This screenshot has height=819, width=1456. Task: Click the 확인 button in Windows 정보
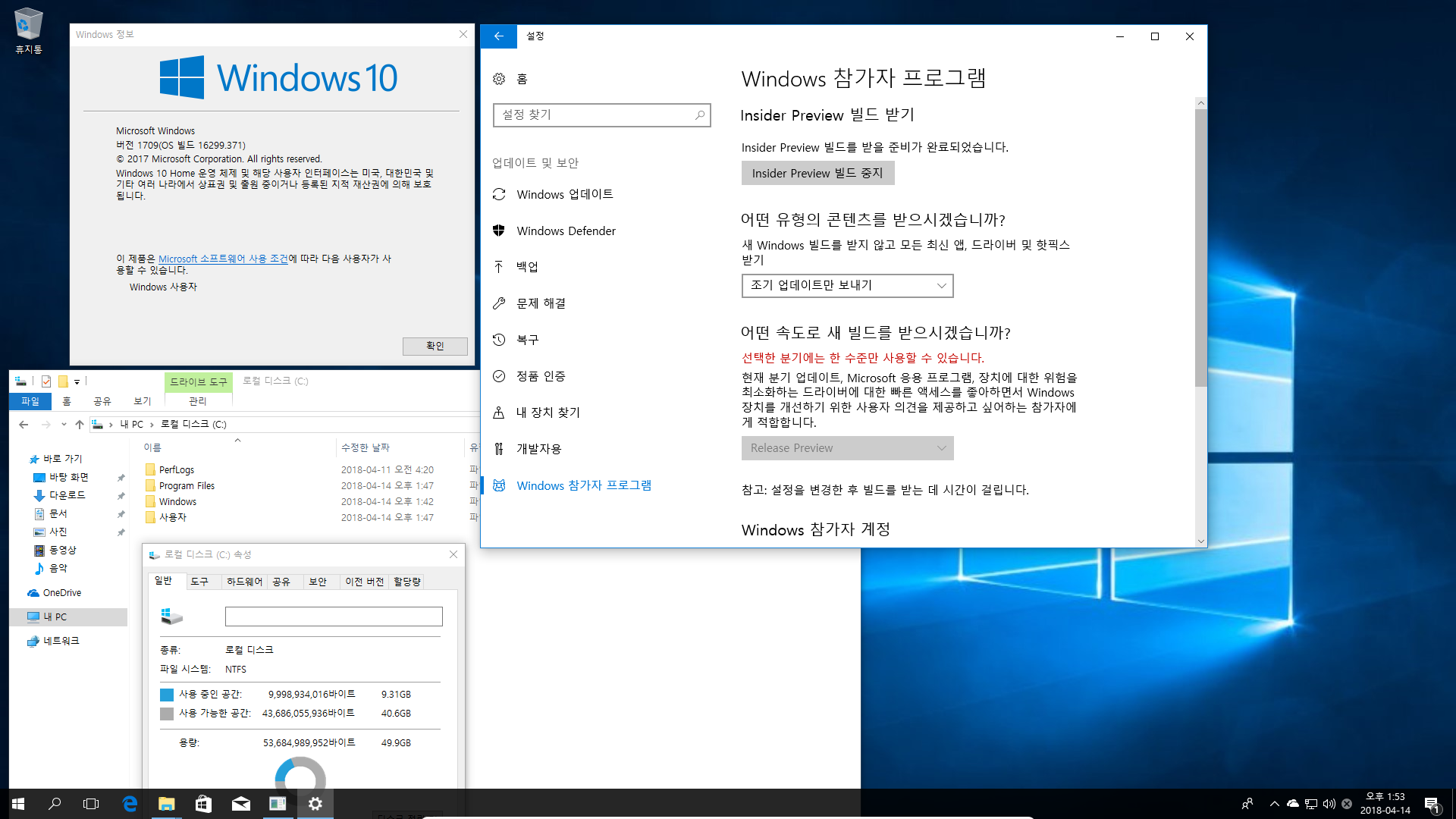[435, 345]
